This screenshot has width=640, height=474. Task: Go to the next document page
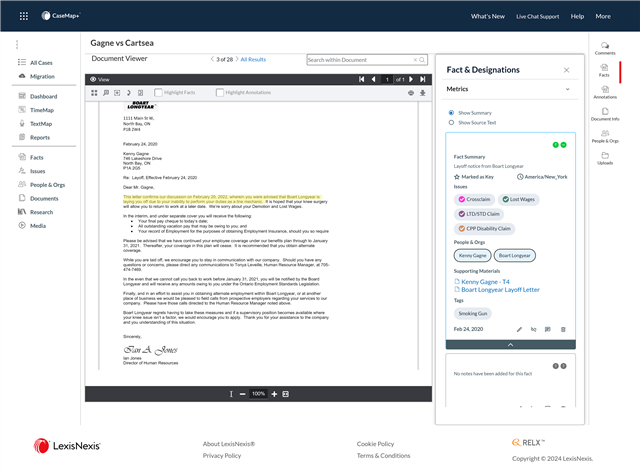411,79
